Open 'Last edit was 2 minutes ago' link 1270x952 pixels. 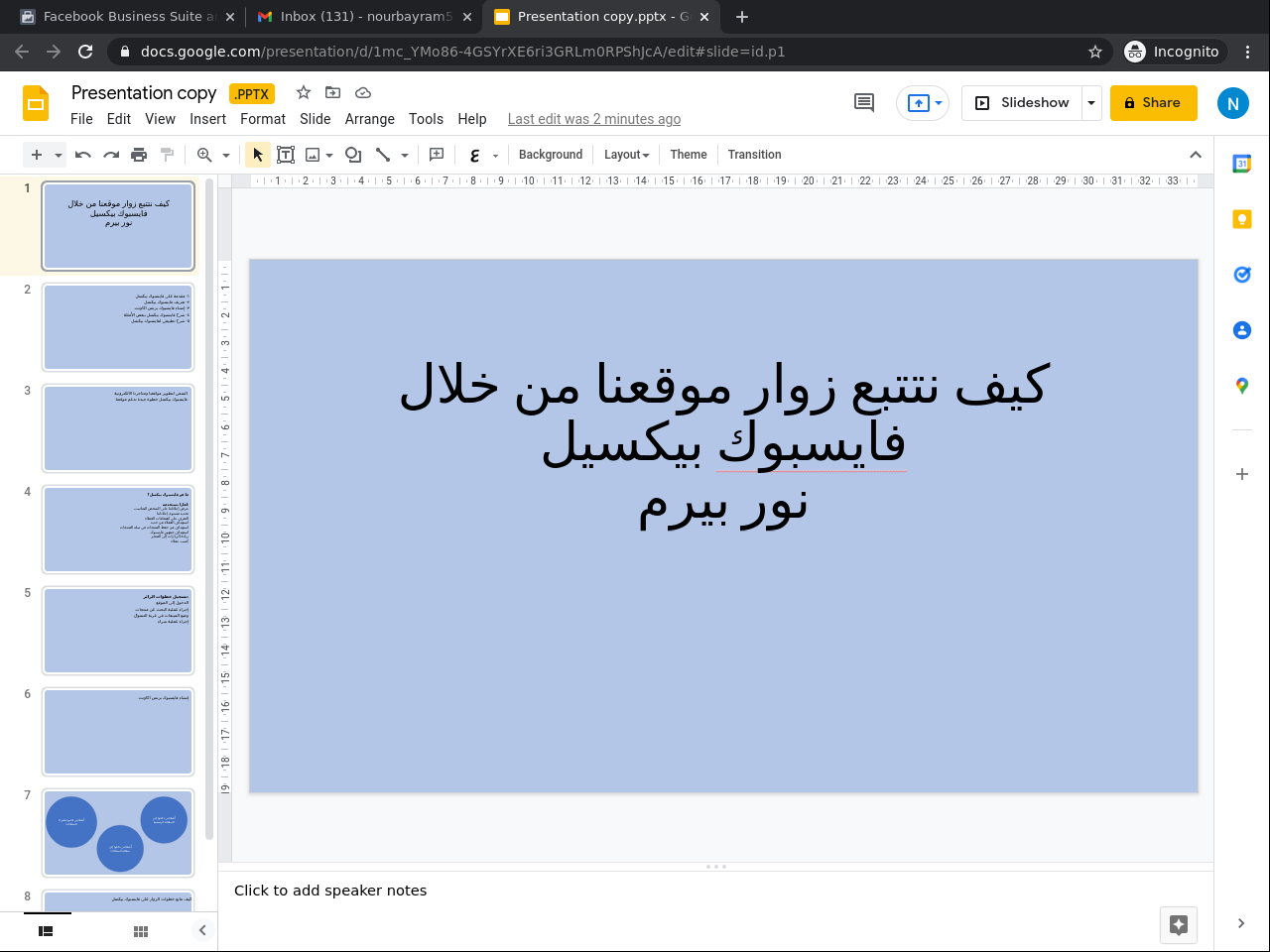[x=594, y=119]
